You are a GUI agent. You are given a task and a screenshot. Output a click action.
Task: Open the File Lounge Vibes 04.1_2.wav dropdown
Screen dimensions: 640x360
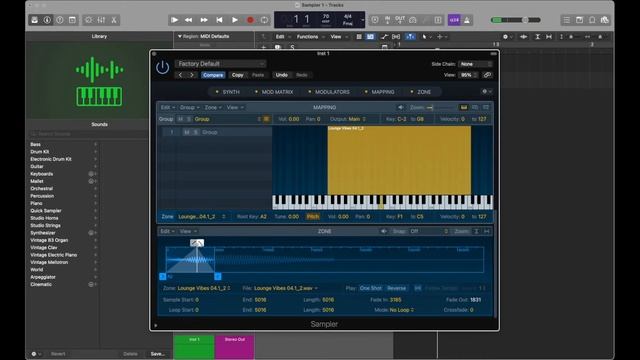tap(286, 288)
